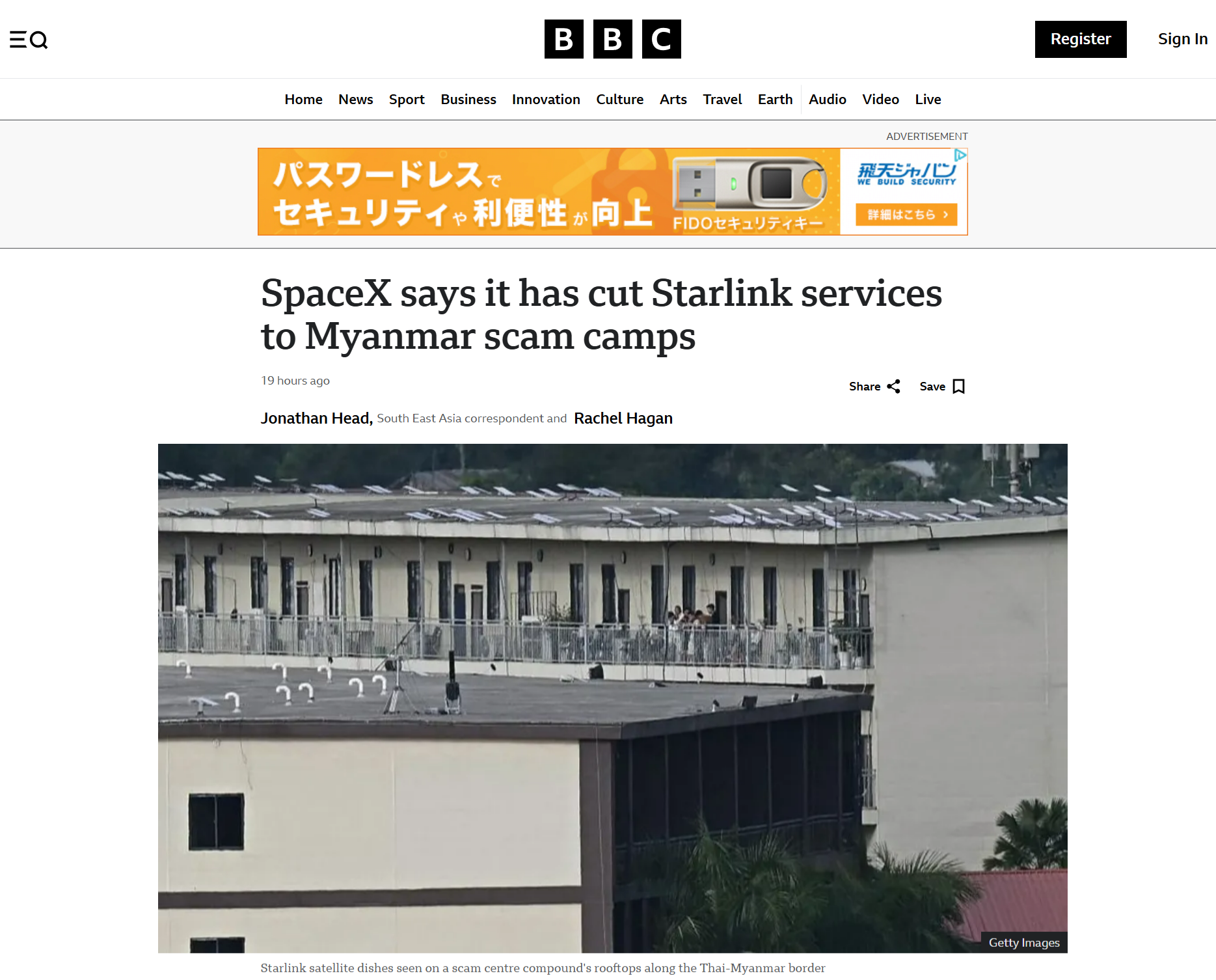Open the Home nav item
Viewport: 1216px width, 980px height.
[303, 100]
